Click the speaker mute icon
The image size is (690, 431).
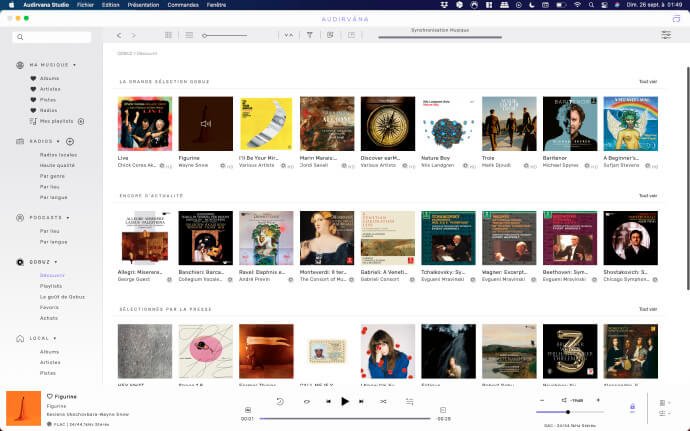coord(564,400)
